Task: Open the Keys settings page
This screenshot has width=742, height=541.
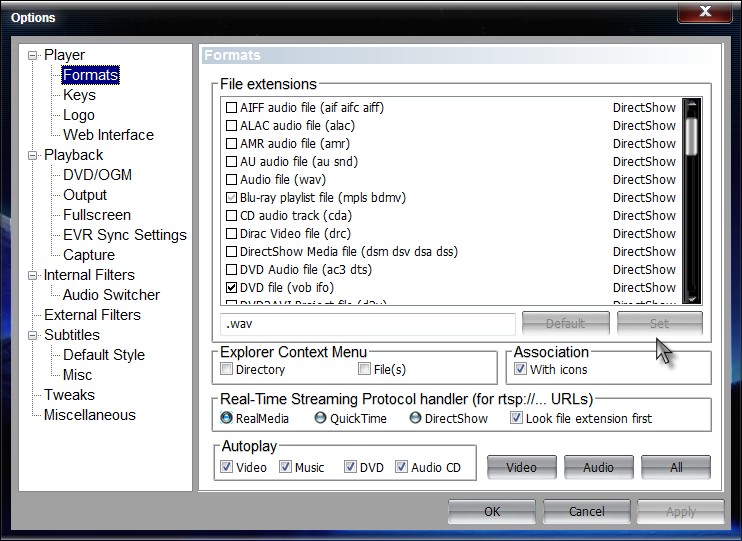Action: (80, 95)
